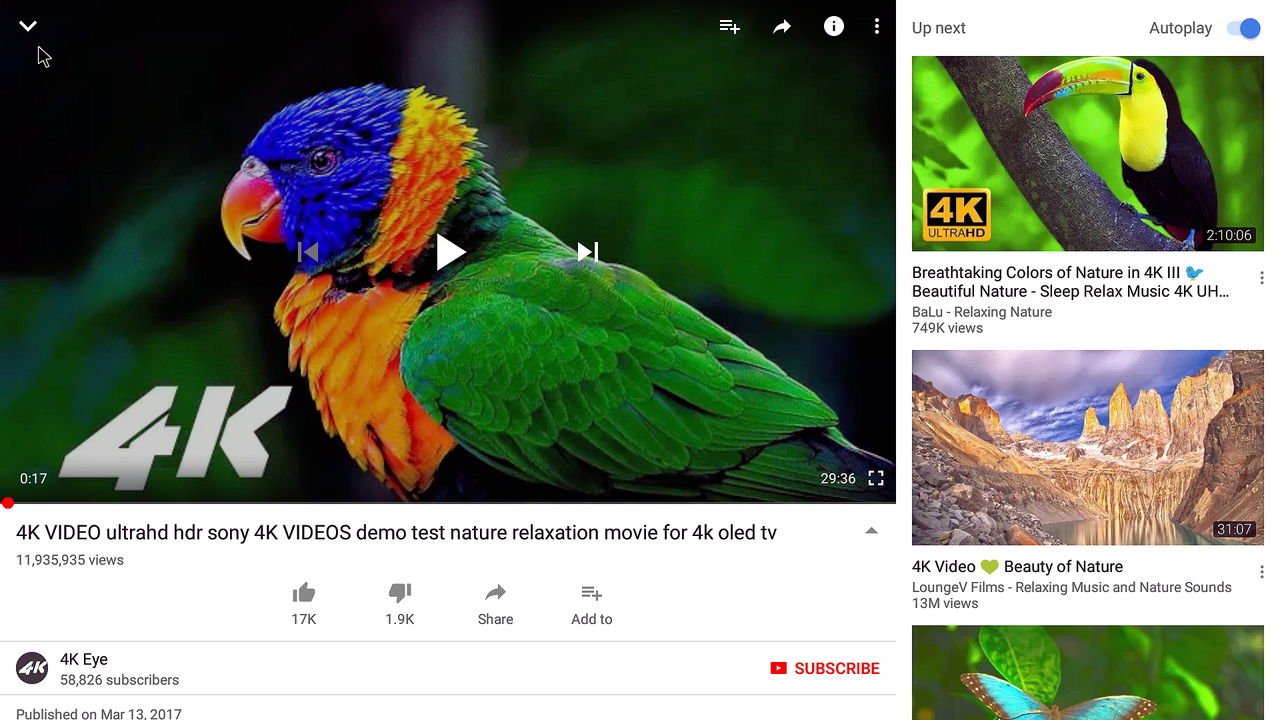The height and width of the screenshot is (720, 1280).
Task: Toggle the Autoplay switch
Action: click(1244, 28)
